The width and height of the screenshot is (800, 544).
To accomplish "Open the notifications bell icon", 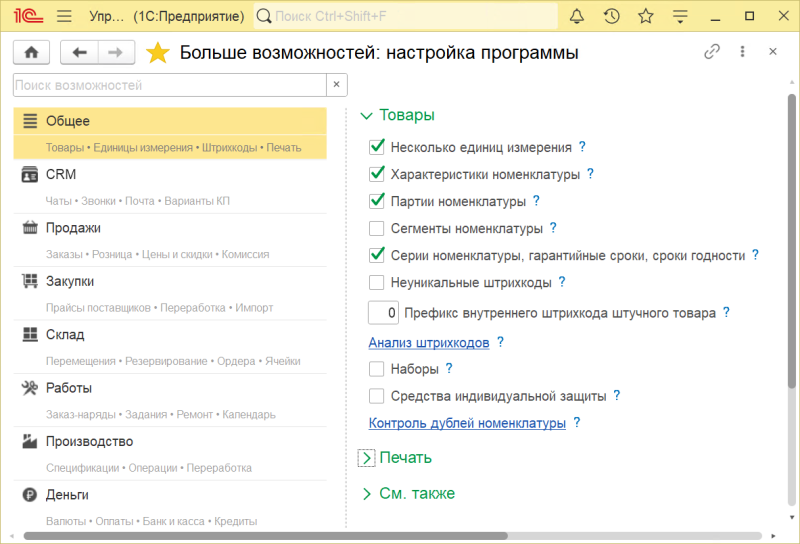I will 577,17.
